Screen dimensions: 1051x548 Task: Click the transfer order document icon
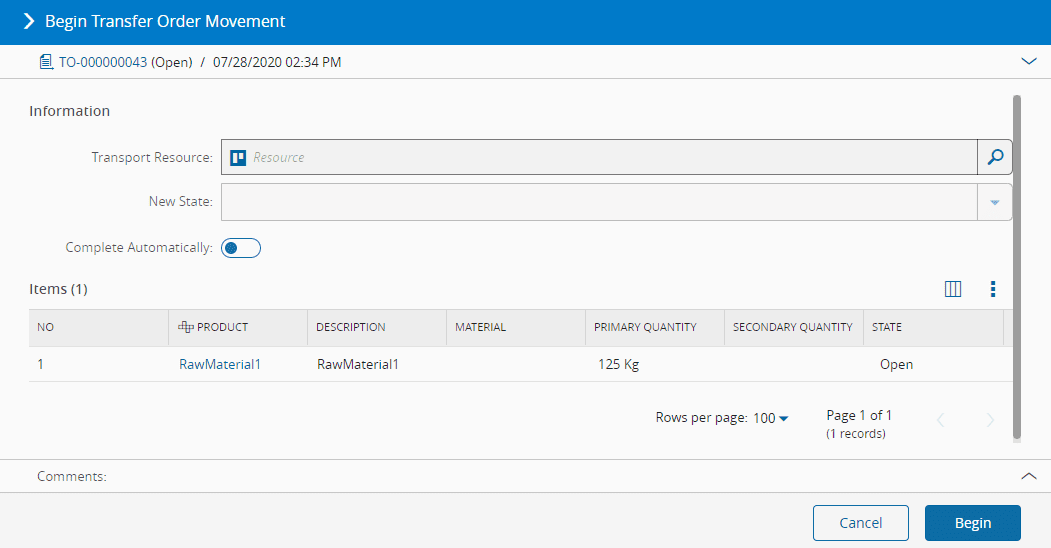pyautogui.click(x=45, y=62)
